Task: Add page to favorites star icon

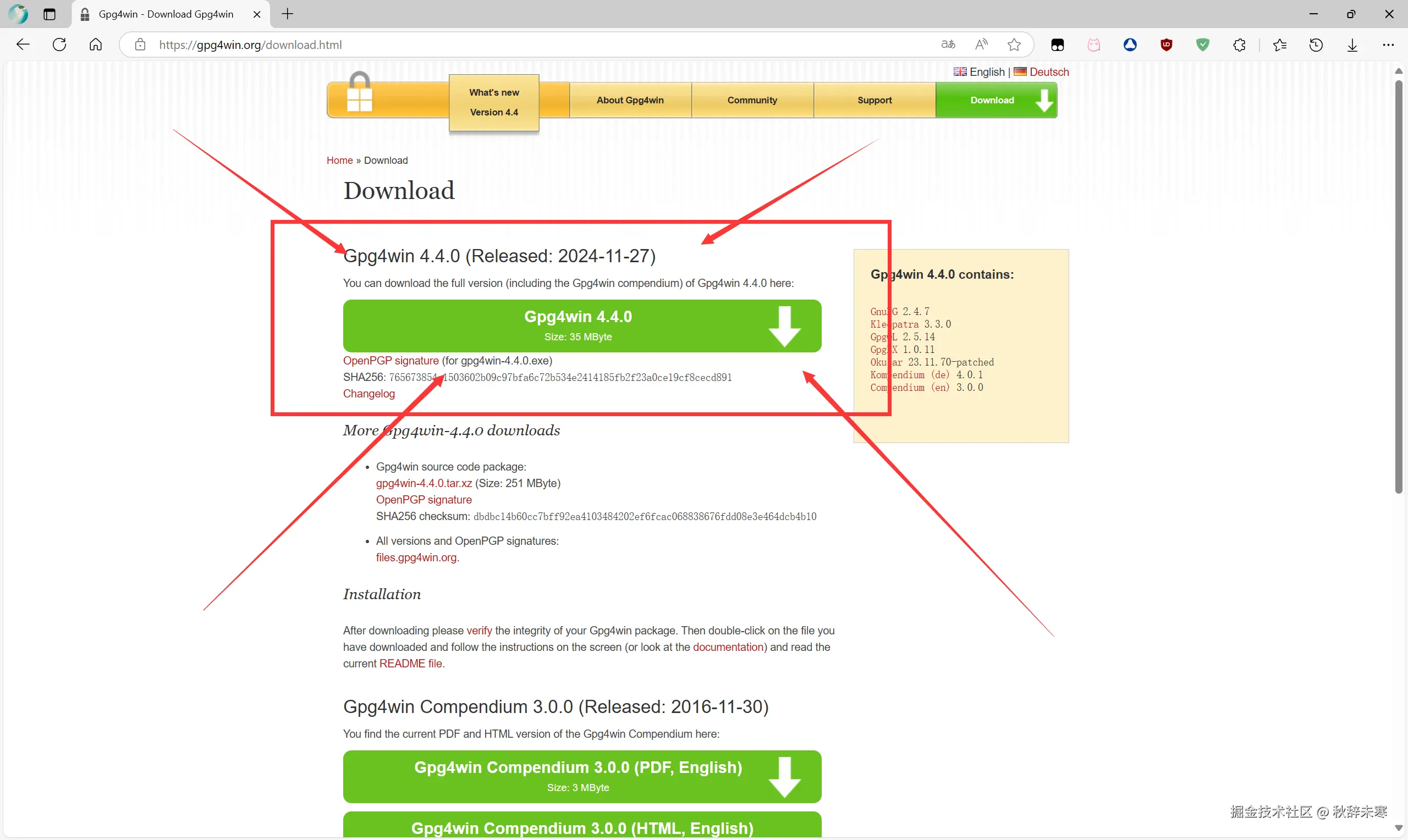Action: click(x=1014, y=45)
